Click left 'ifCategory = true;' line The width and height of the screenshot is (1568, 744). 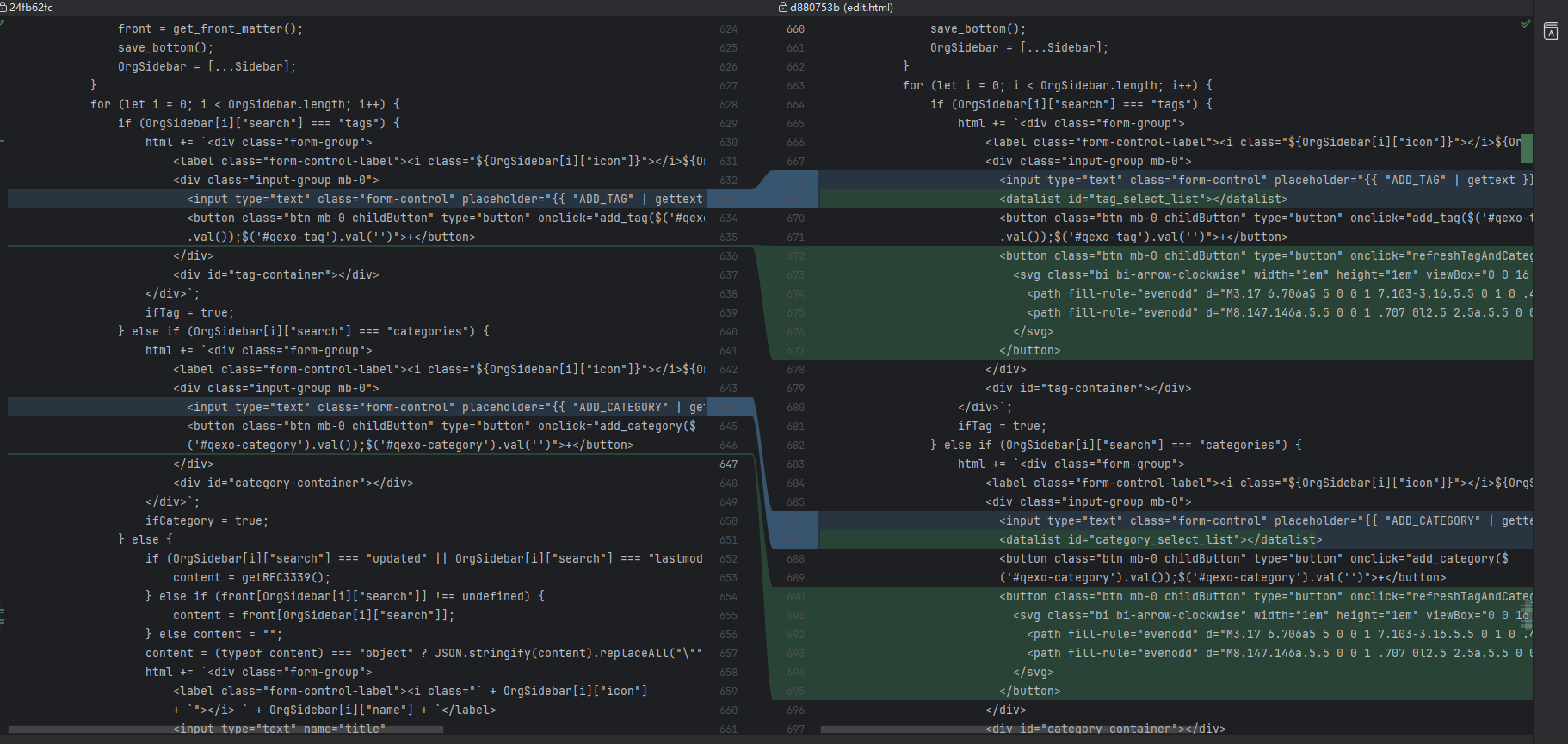(x=207, y=521)
